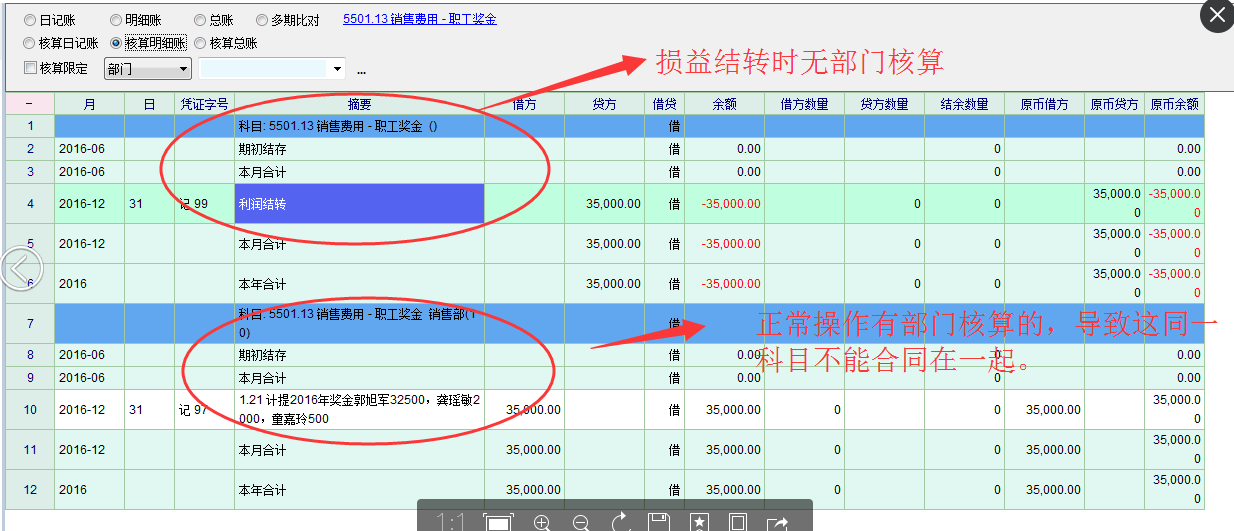Go to previous image with left arrow
This screenshot has width=1234, height=531.
22,268
